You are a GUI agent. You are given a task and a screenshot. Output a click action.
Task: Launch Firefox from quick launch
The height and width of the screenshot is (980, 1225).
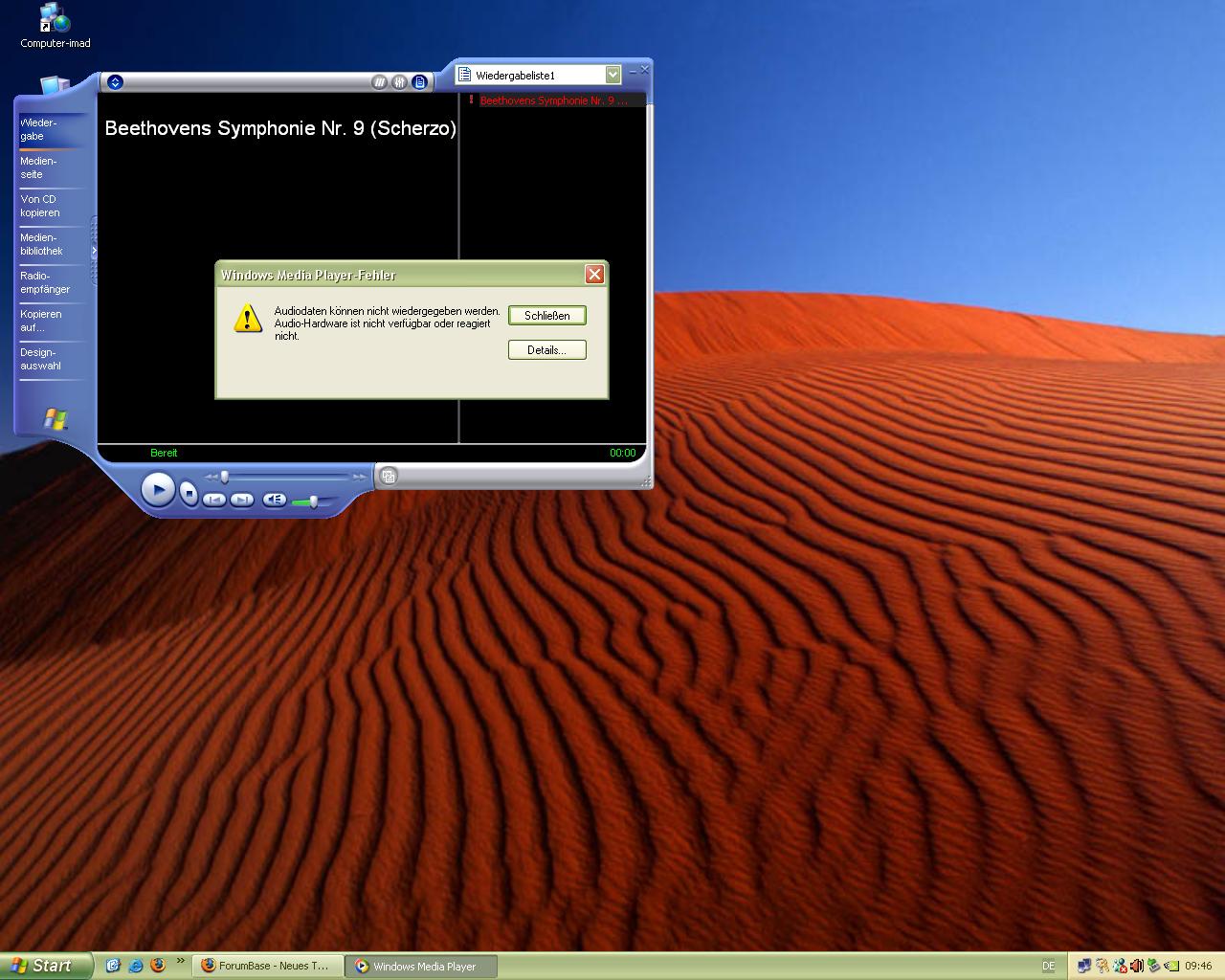(158, 966)
